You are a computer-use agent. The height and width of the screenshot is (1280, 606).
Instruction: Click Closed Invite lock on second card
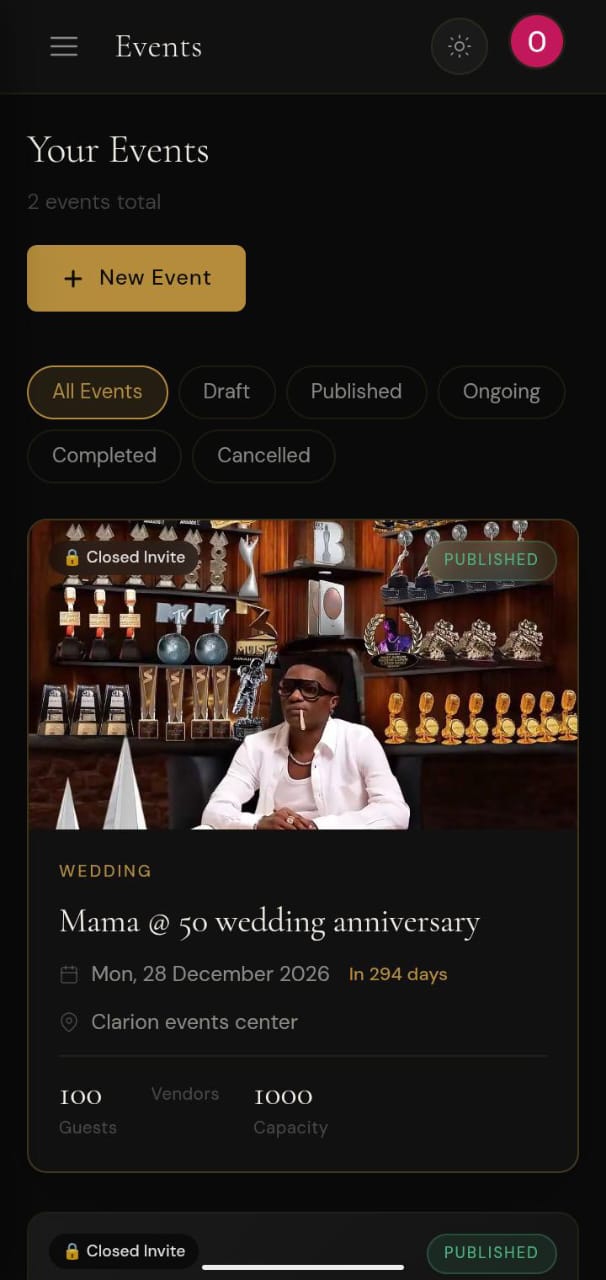click(x=124, y=1251)
